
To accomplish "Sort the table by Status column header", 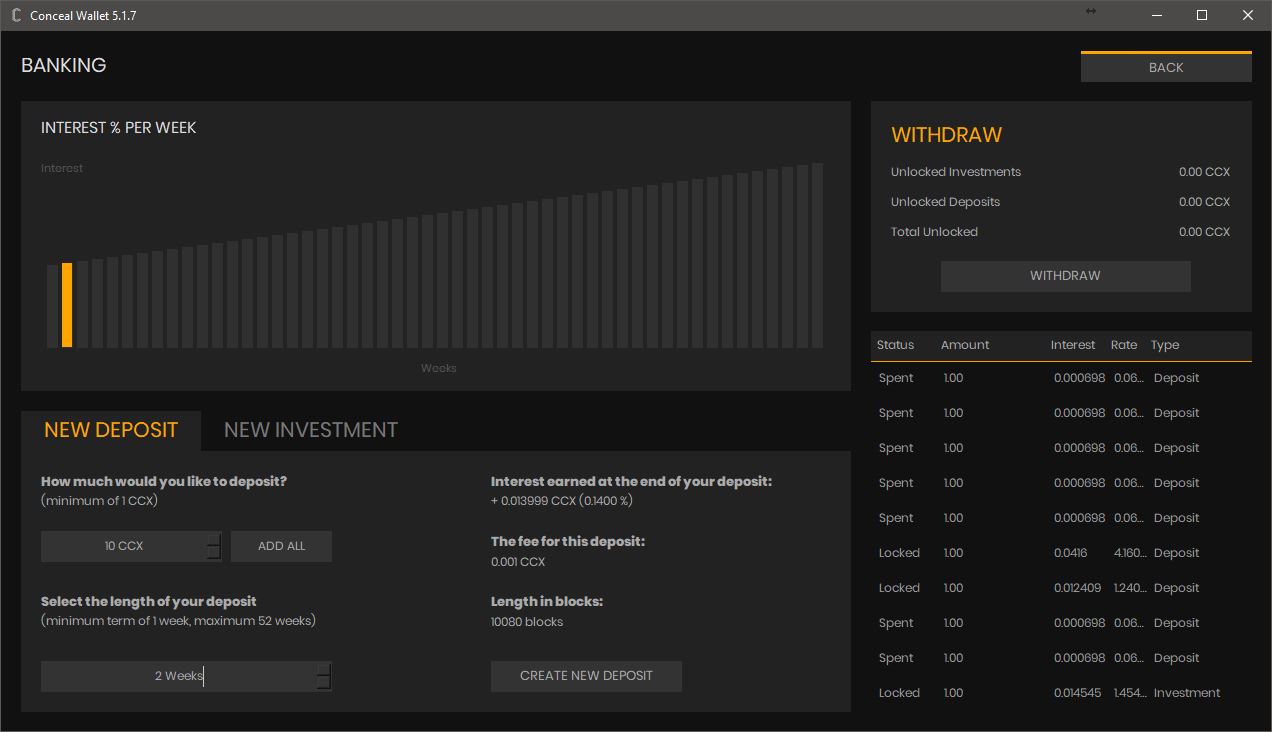I will tap(895, 345).
